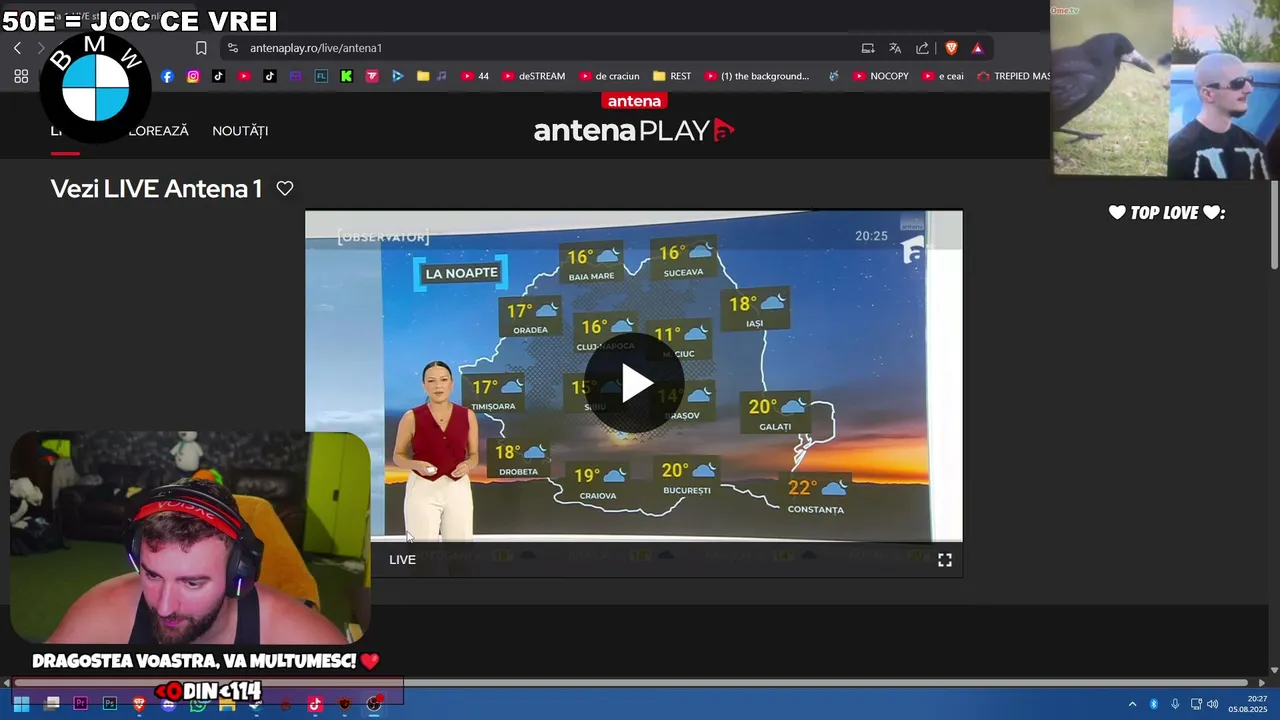Open the clock showing 20:27 05.08.2025
The image size is (1280, 720).
coord(1249,704)
